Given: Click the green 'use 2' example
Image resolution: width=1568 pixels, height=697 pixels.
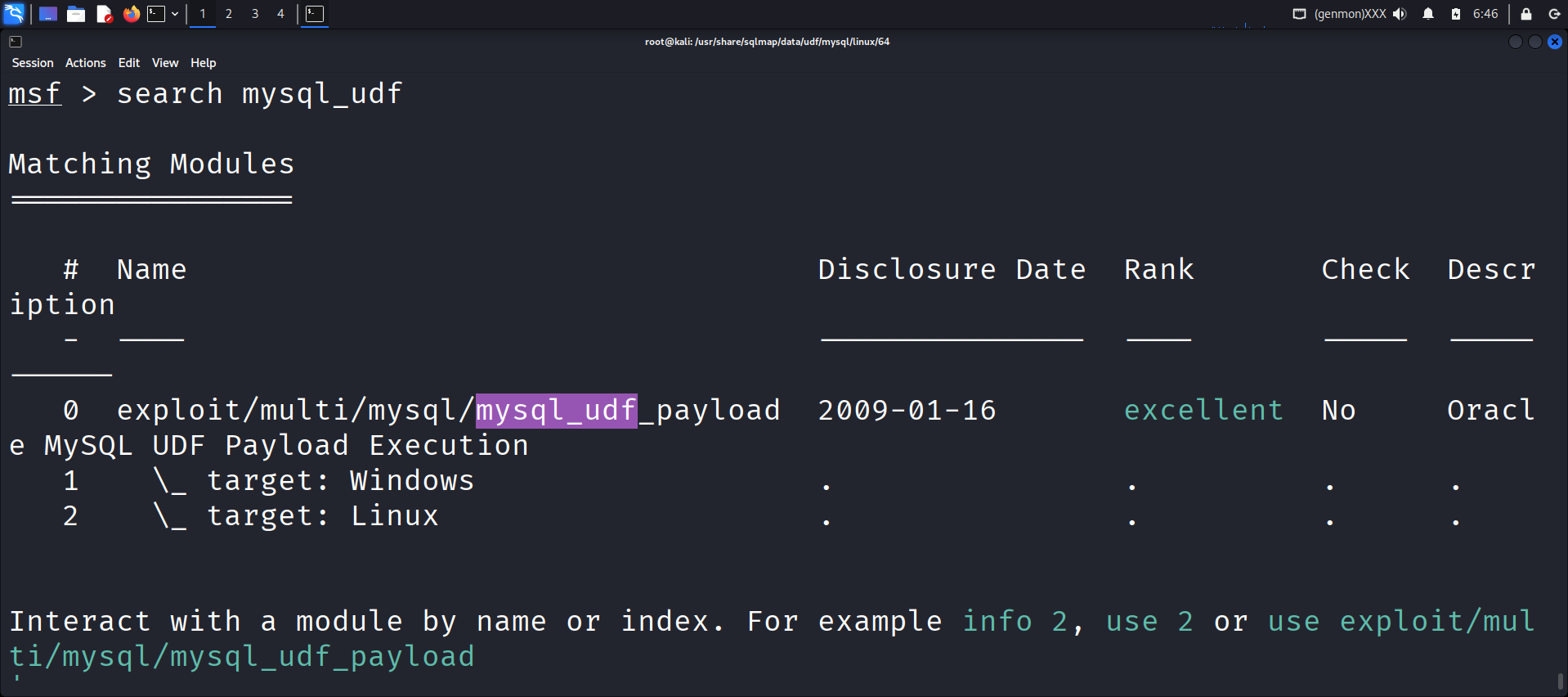Looking at the screenshot, I should pos(1149,621).
